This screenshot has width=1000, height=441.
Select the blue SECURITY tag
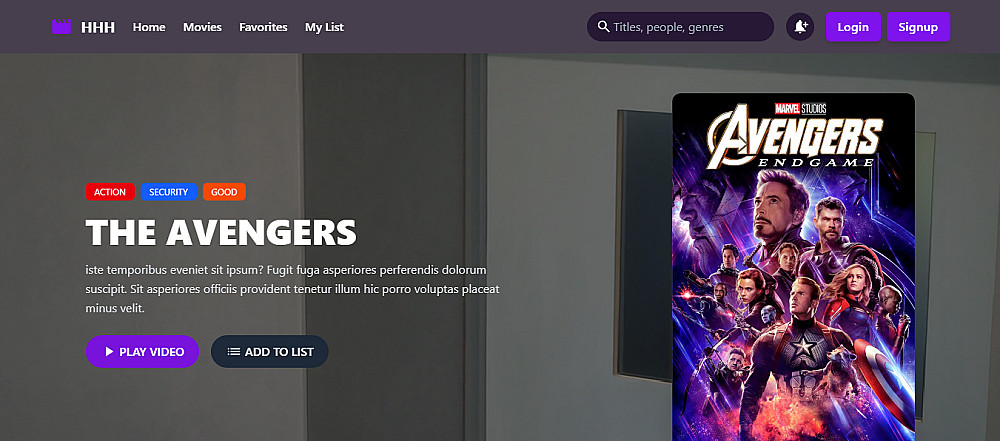tap(168, 192)
